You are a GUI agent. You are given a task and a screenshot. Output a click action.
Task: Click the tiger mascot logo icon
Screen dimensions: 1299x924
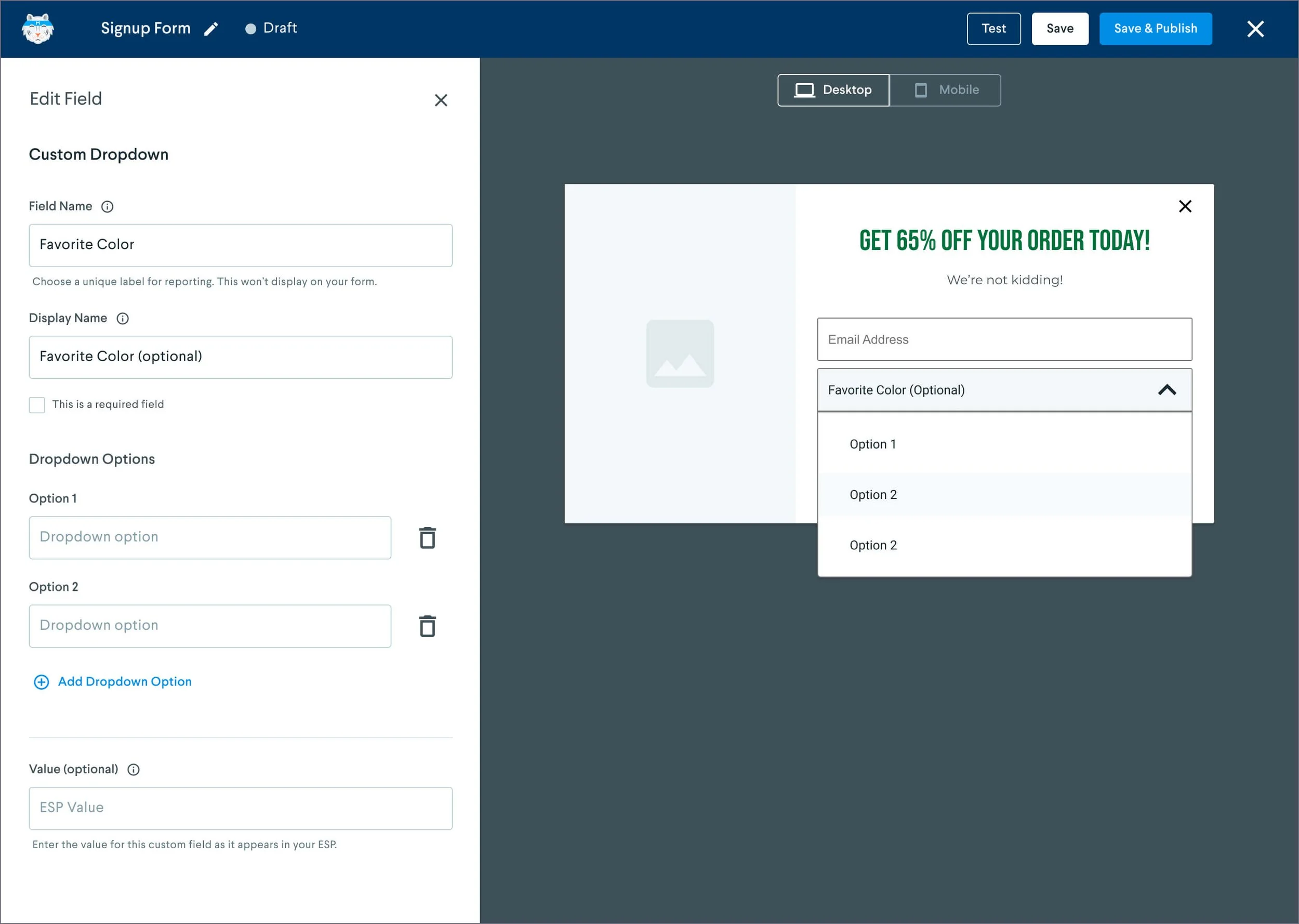[37, 29]
